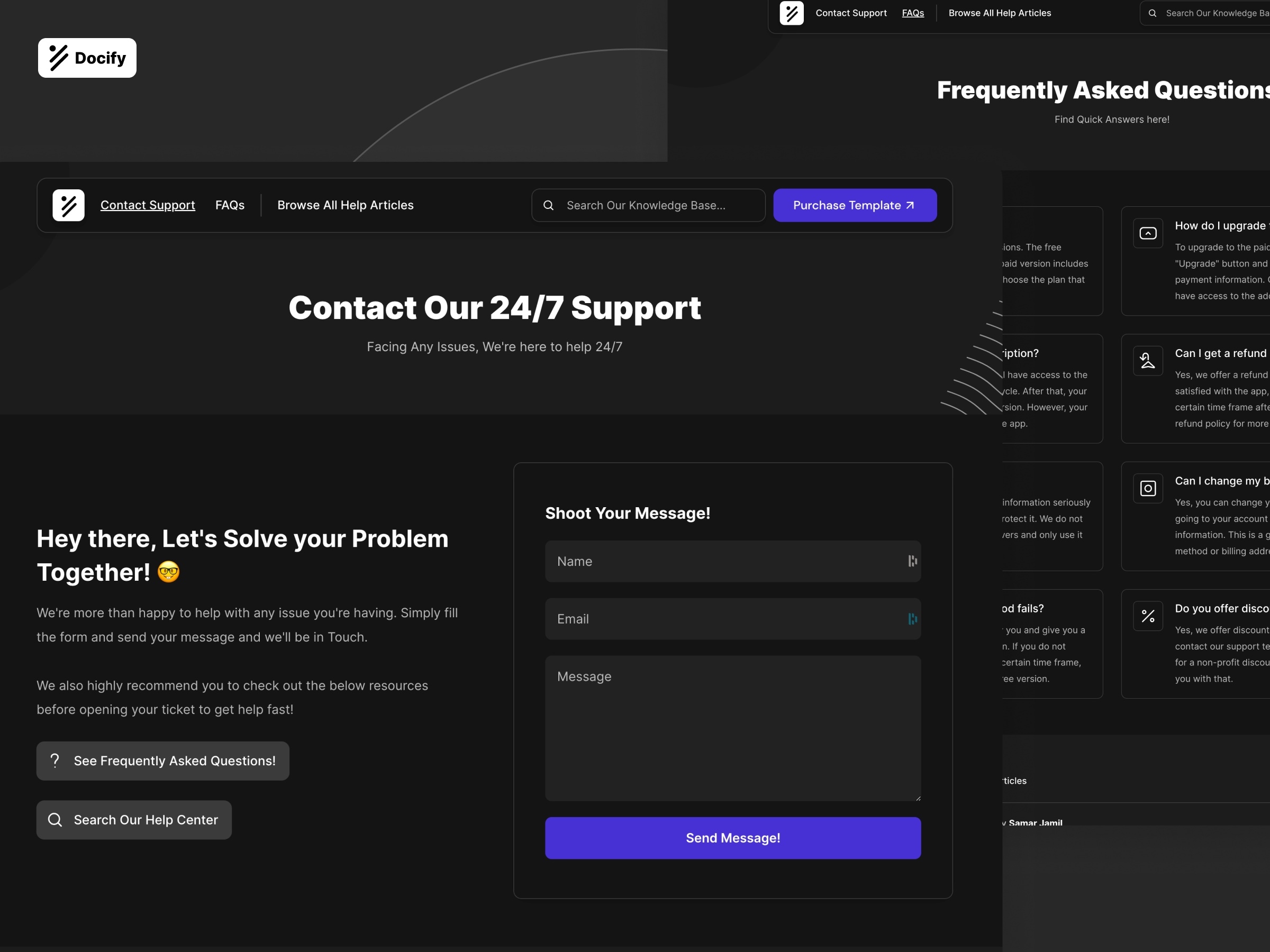Click the FAQs tab in top navigation
Viewport: 1270px width, 952px height.
pos(912,12)
